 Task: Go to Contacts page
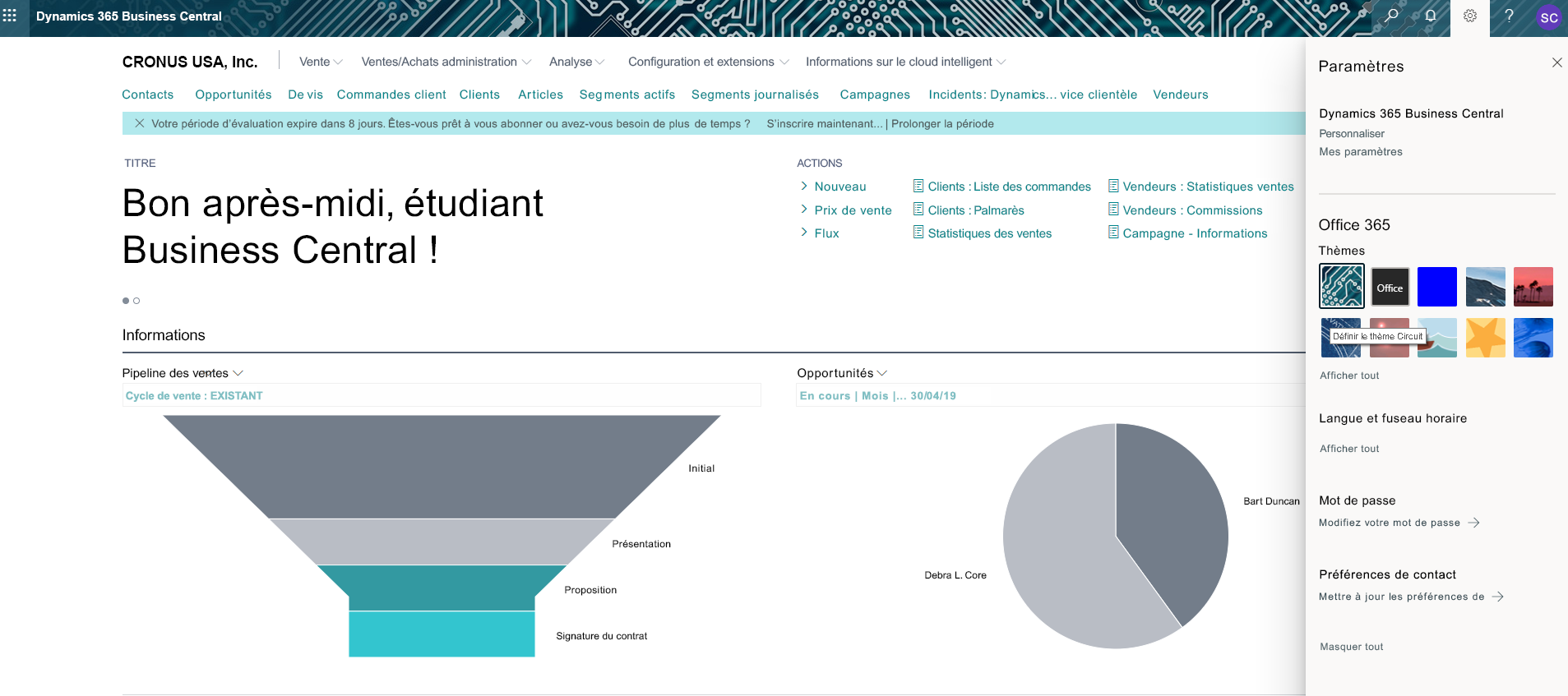point(148,94)
